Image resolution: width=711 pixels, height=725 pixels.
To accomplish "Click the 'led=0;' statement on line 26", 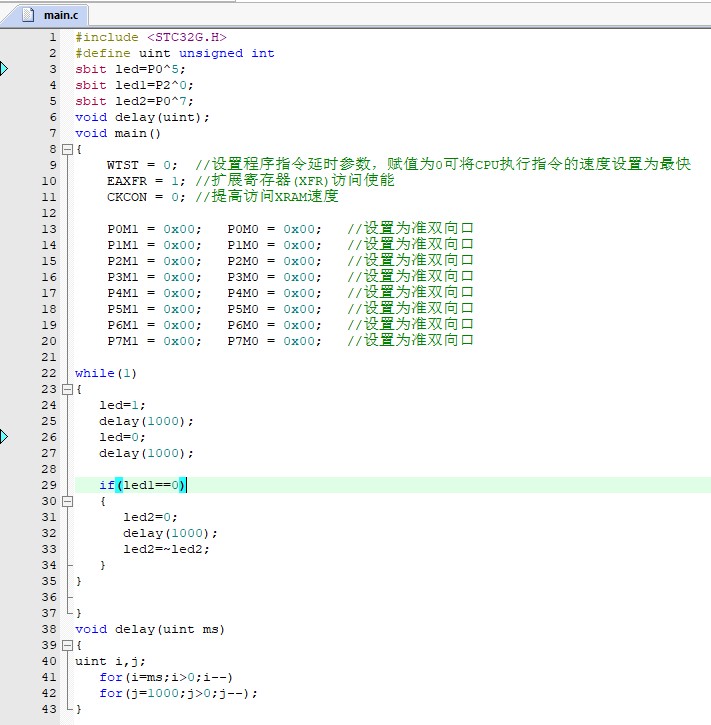I will [122, 437].
